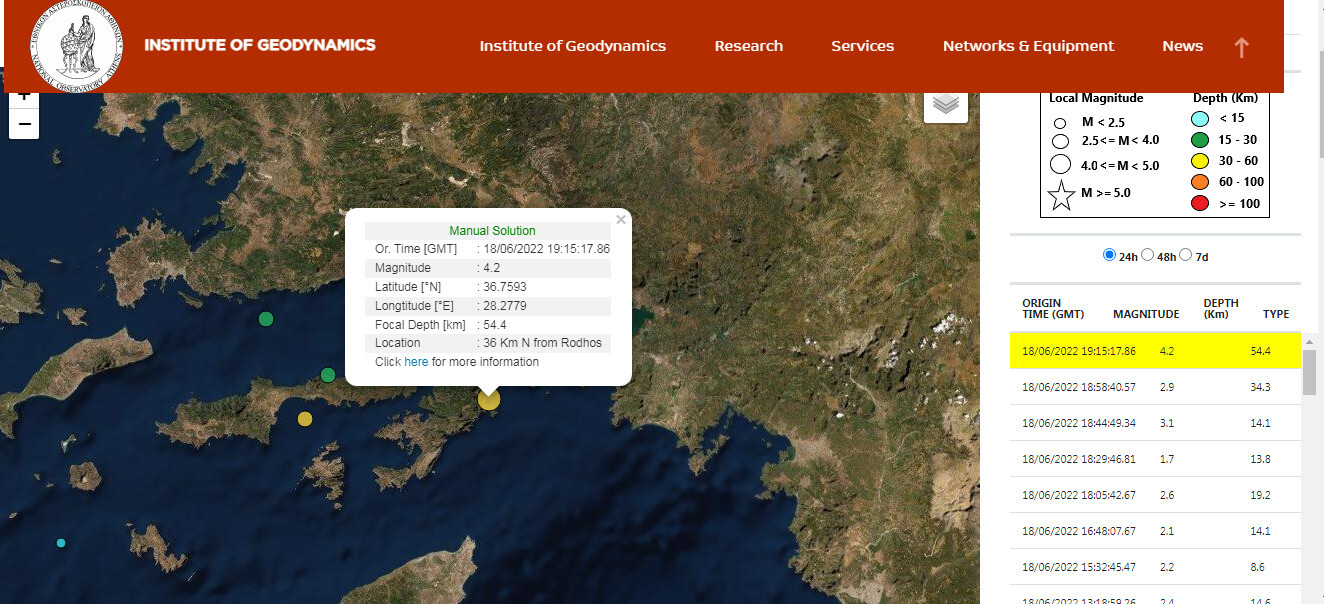The width and height of the screenshot is (1324, 604).
Task: Select the yellow magnitude 4.2 earthquake marker
Action: pos(488,399)
